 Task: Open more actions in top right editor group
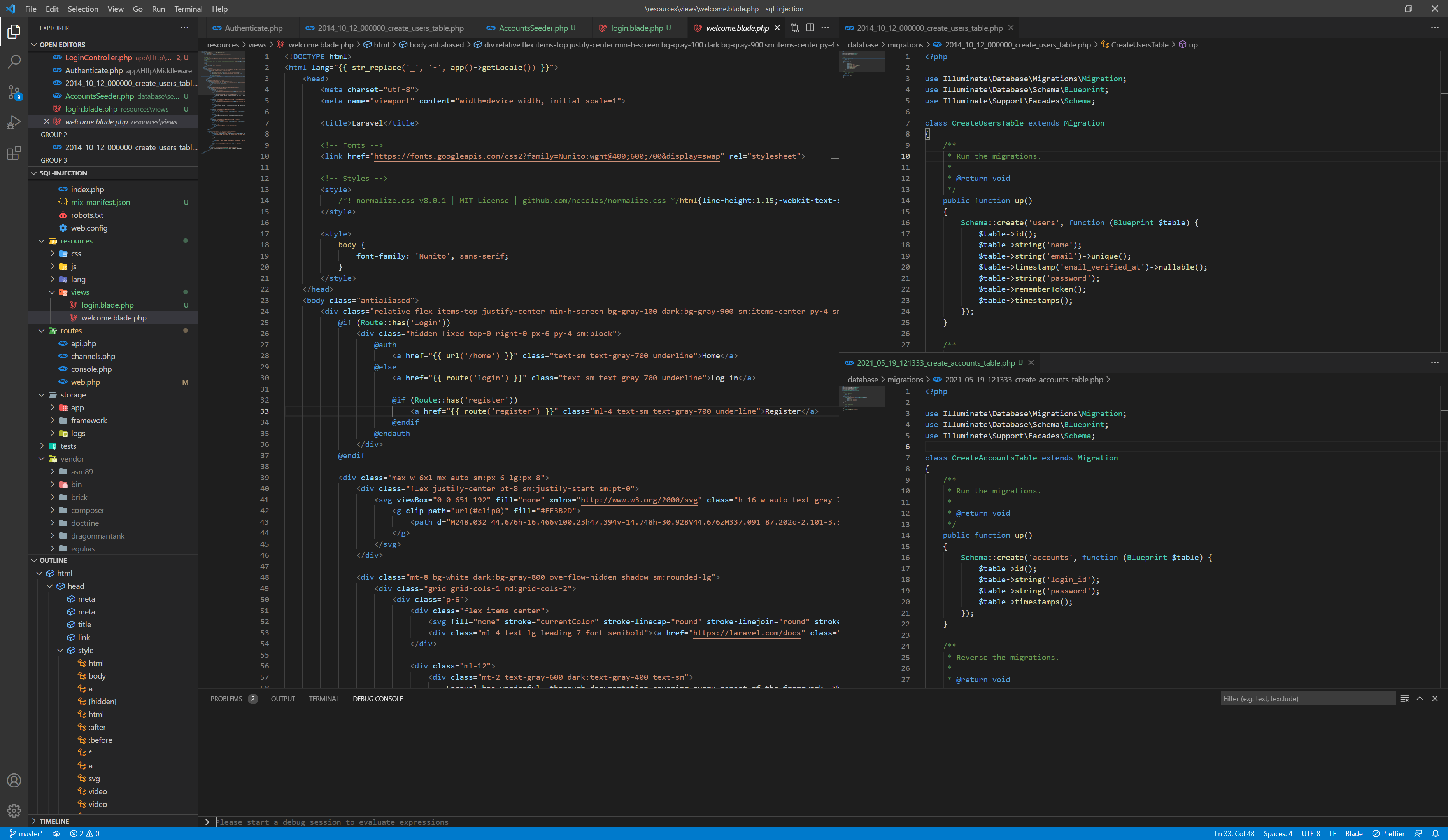pos(1435,28)
